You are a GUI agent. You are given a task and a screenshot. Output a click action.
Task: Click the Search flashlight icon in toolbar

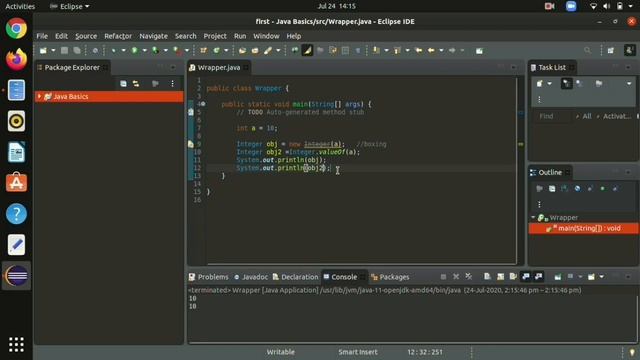[268, 51]
